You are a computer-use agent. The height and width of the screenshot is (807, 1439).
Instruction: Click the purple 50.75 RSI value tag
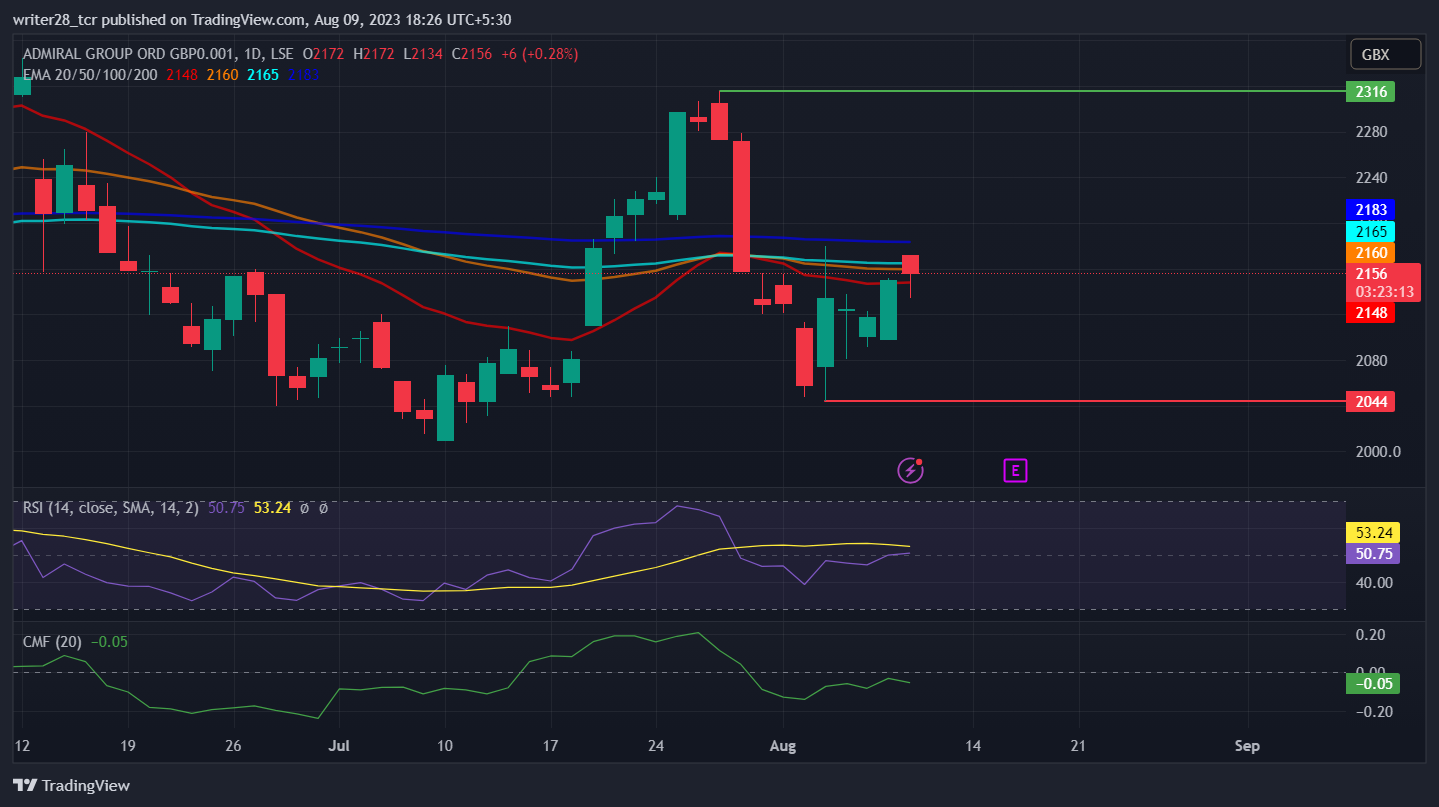(1373, 553)
